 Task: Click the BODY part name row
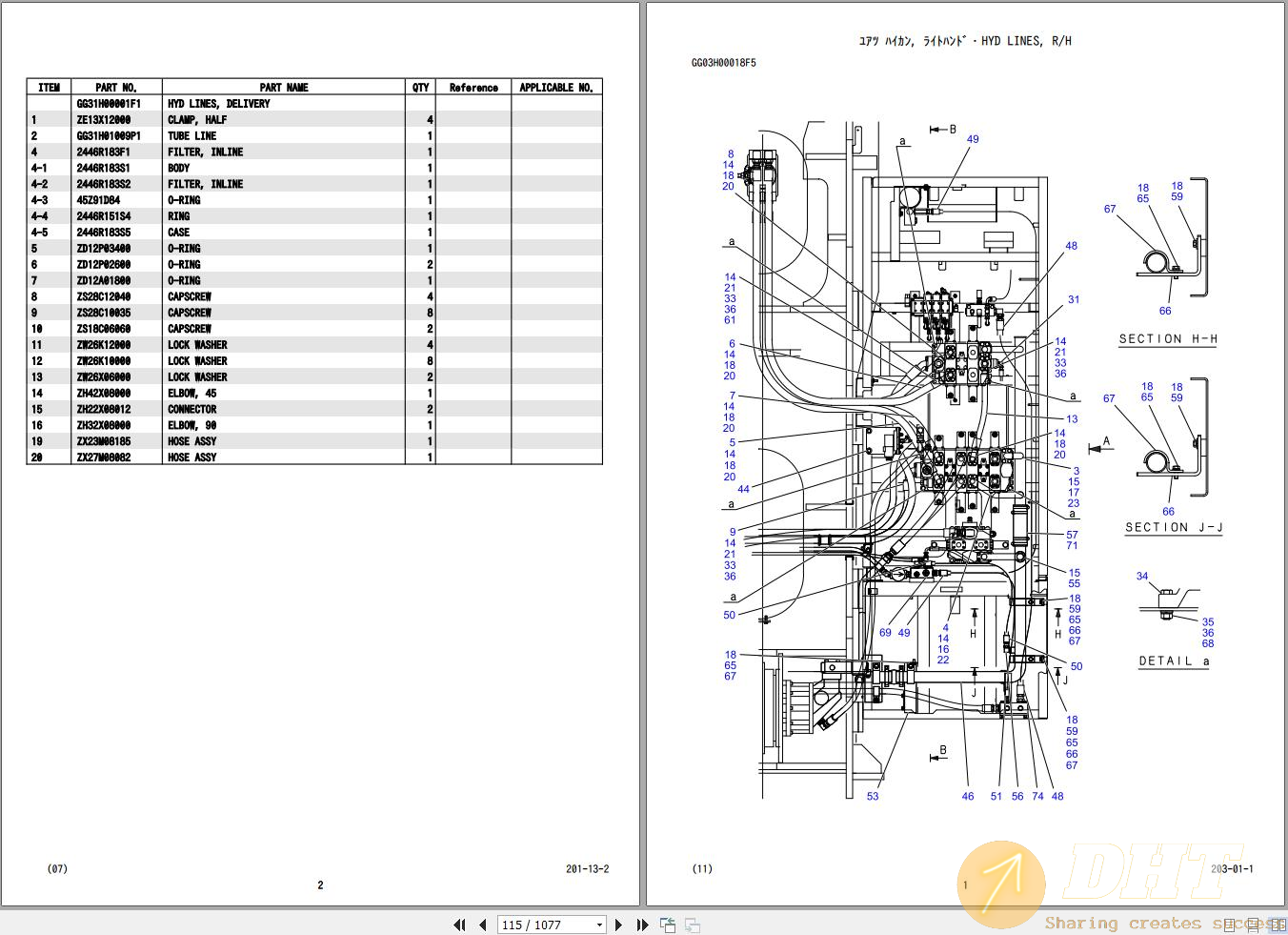179,169
